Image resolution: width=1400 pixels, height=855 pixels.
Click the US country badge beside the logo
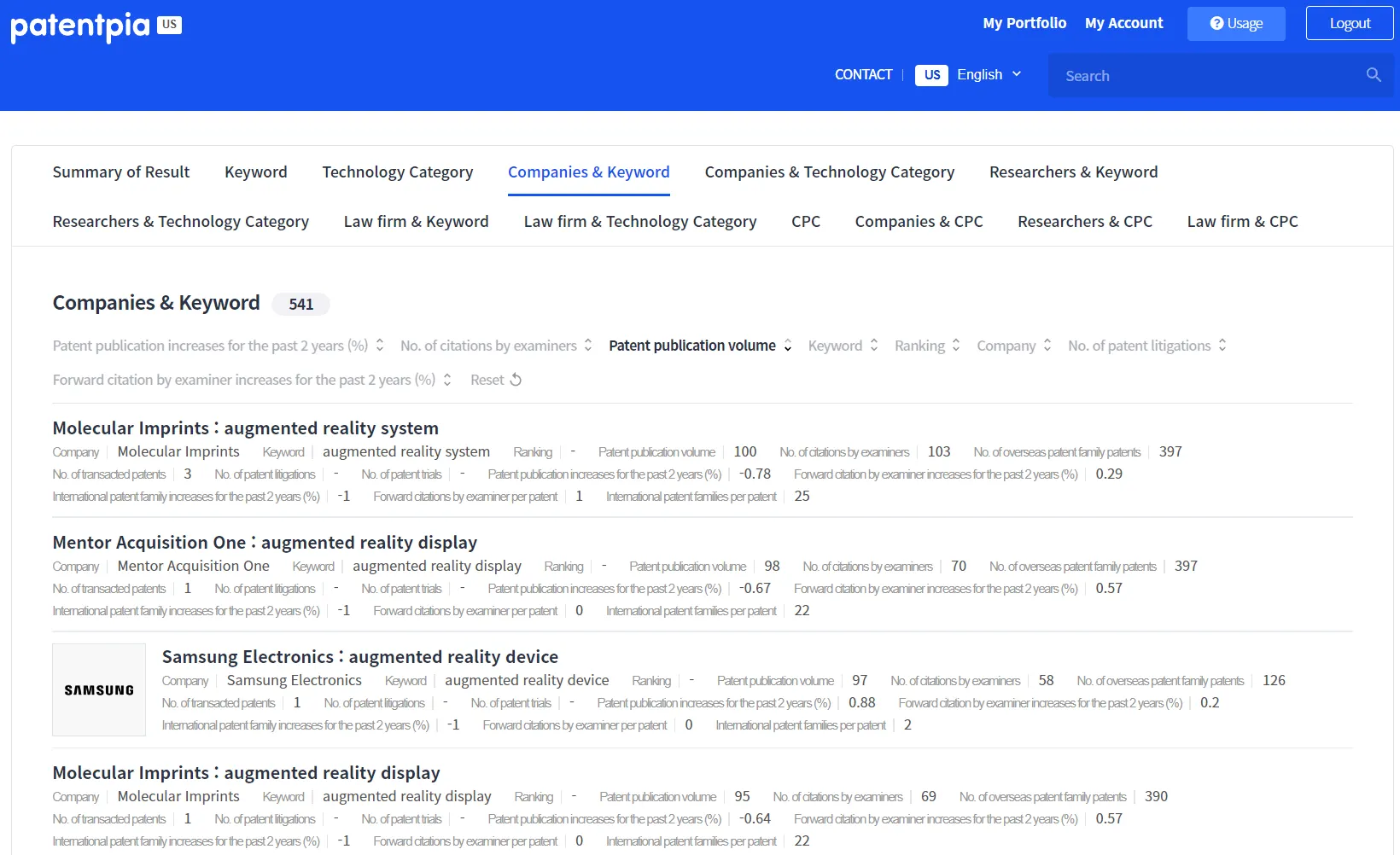point(170,24)
